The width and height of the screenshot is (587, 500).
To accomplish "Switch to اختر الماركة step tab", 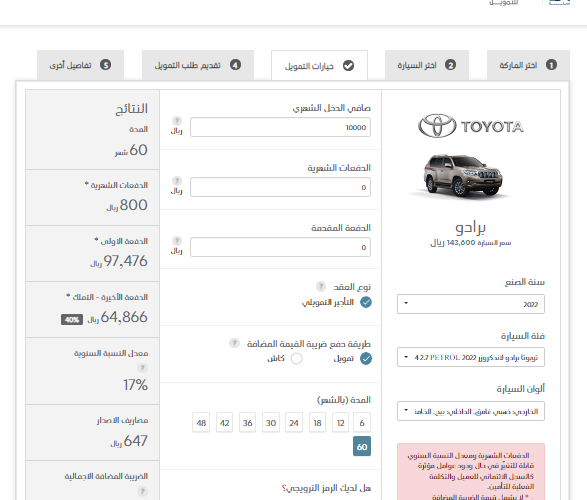I will 528,65.
